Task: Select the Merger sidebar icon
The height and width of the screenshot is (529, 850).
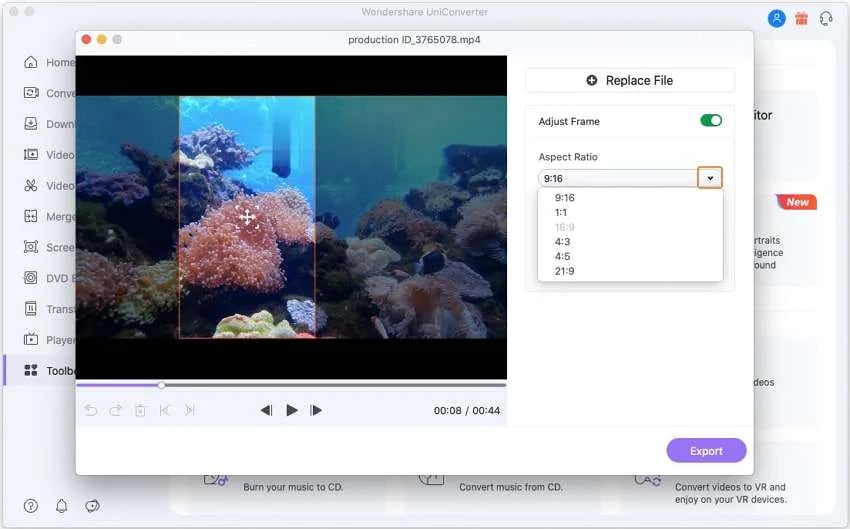Action: click(31, 216)
